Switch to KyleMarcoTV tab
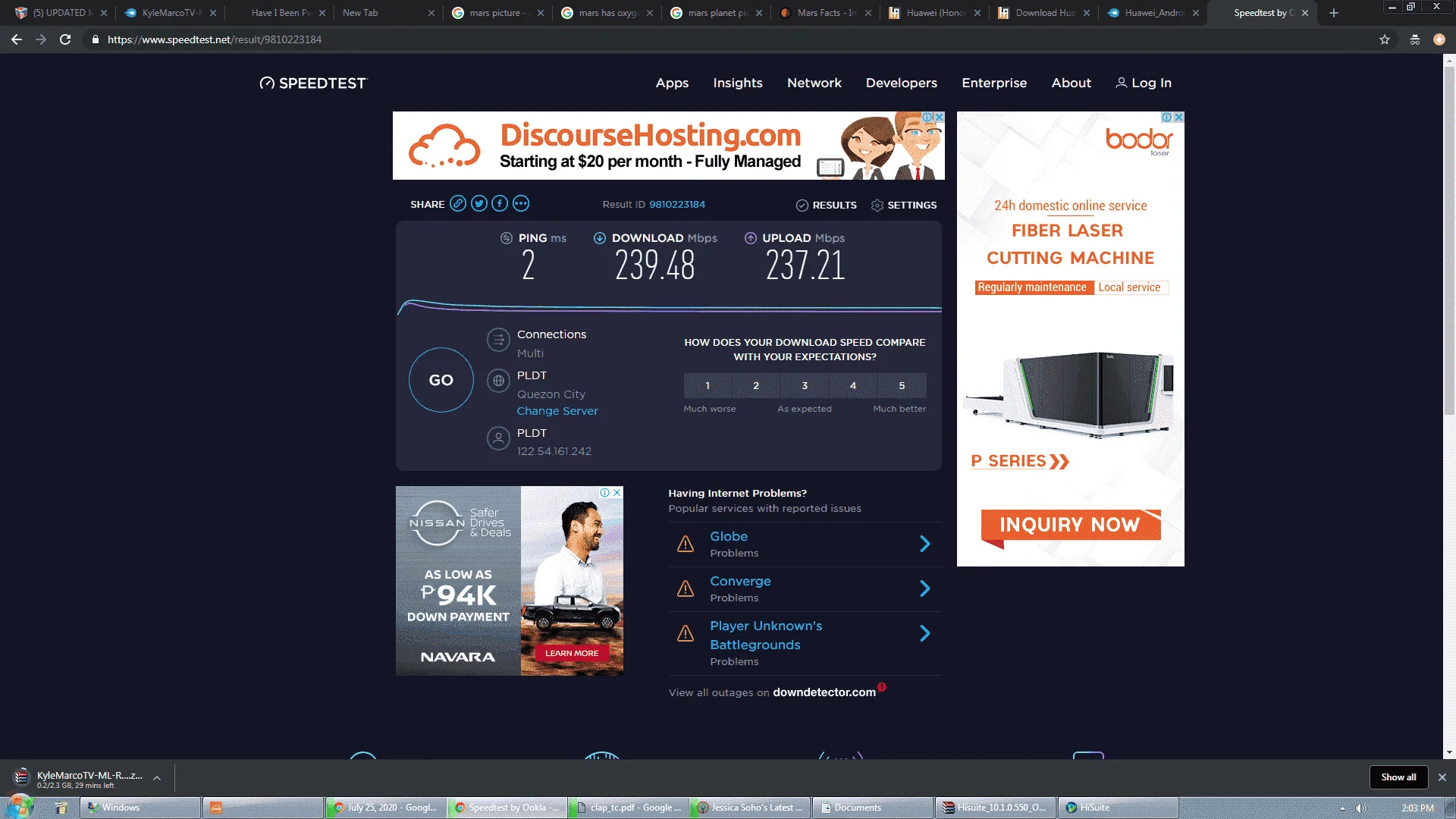 pos(170,13)
